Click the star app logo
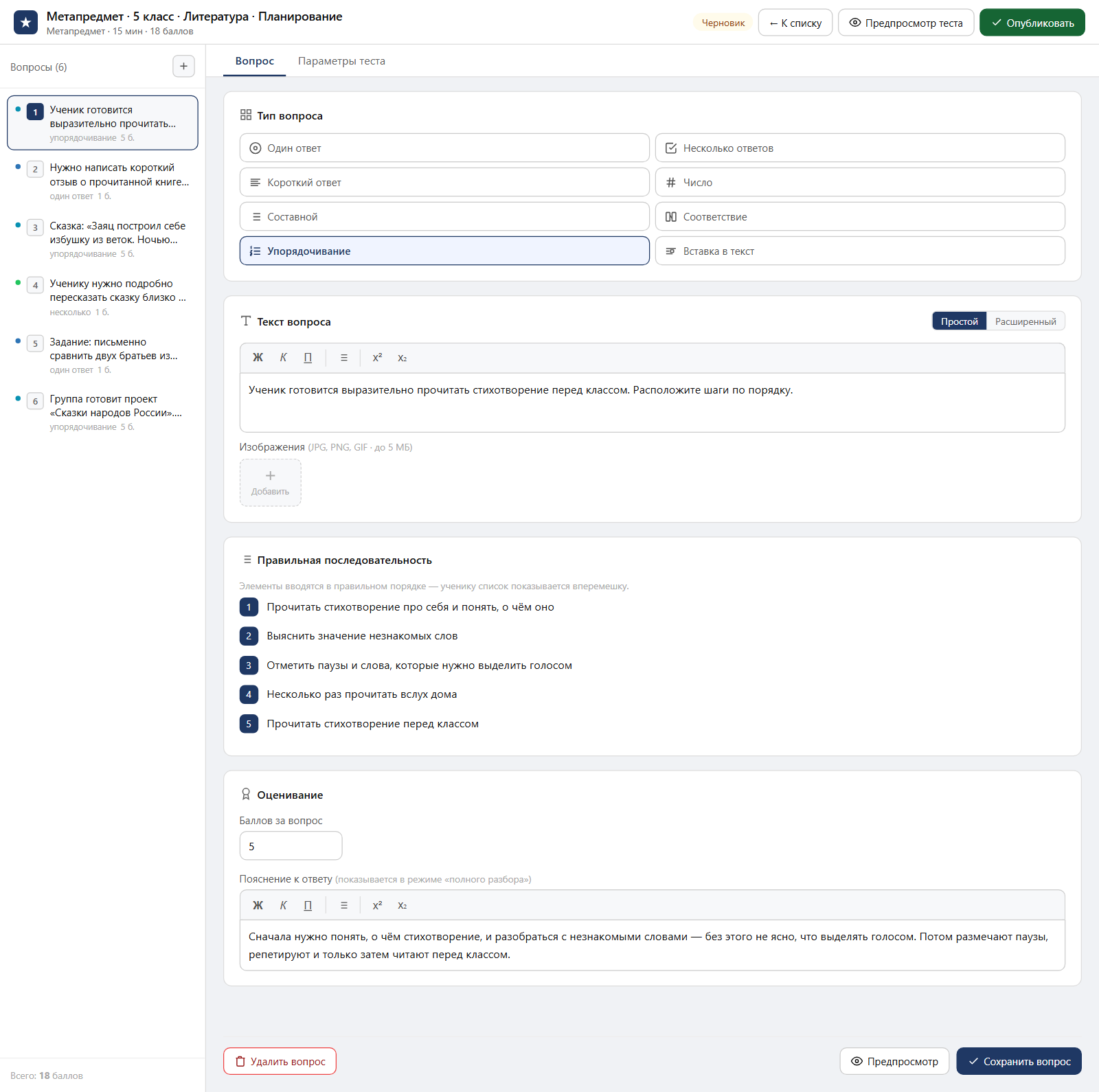The height and width of the screenshot is (1092, 1099). point(25,22)
